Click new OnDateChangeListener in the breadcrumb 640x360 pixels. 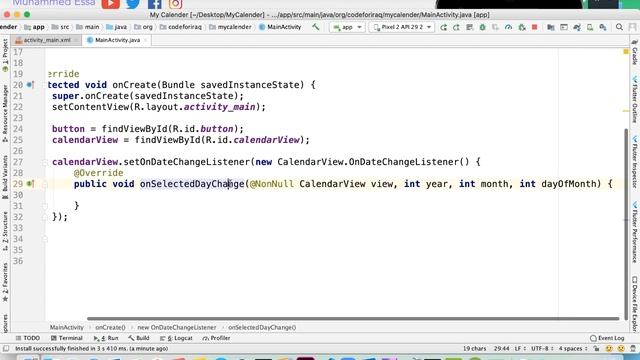pos(177,327)
